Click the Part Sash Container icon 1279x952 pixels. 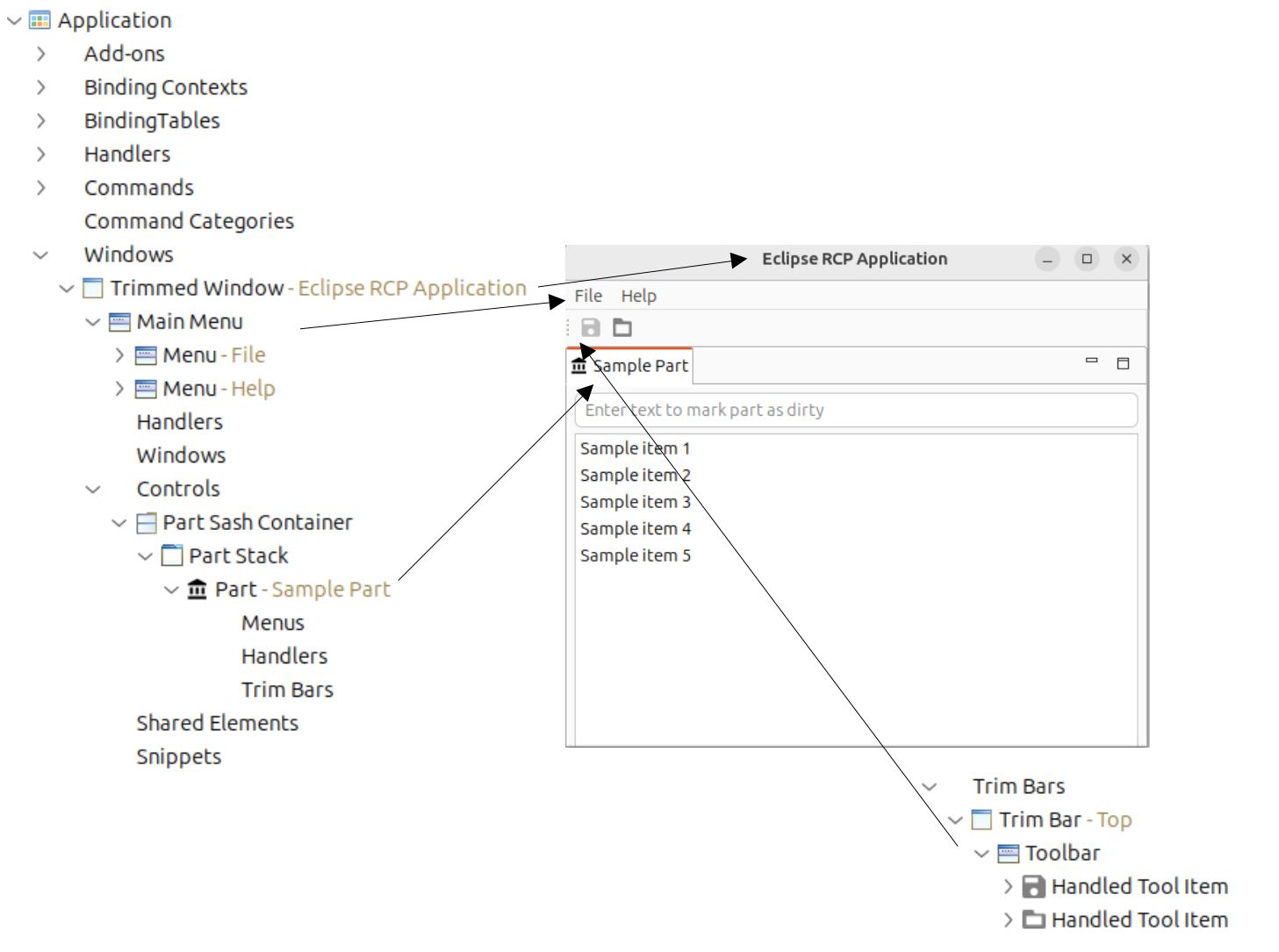tap(147, 523)
